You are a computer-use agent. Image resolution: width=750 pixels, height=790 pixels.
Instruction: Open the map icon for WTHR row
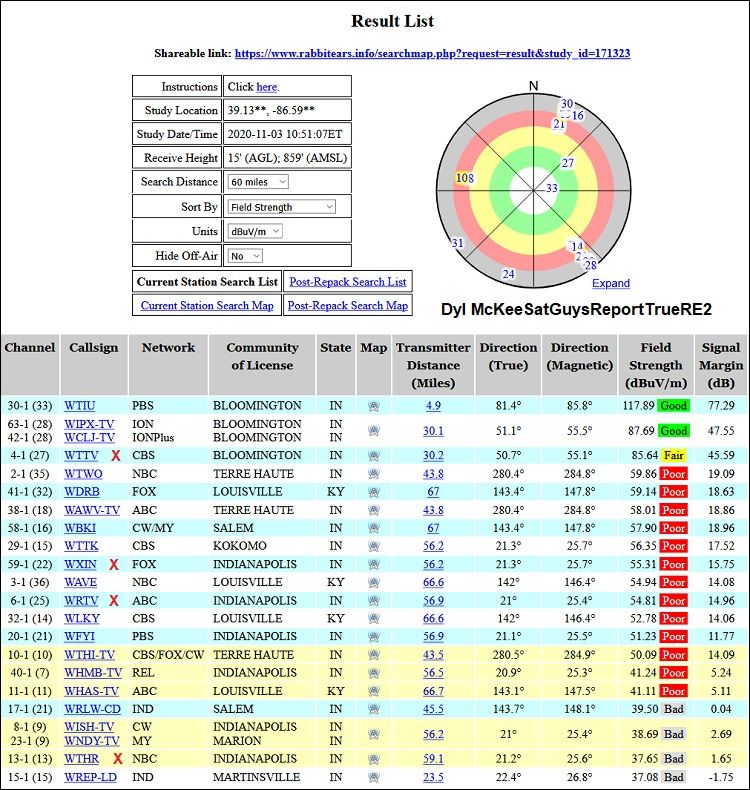(373, 759)
